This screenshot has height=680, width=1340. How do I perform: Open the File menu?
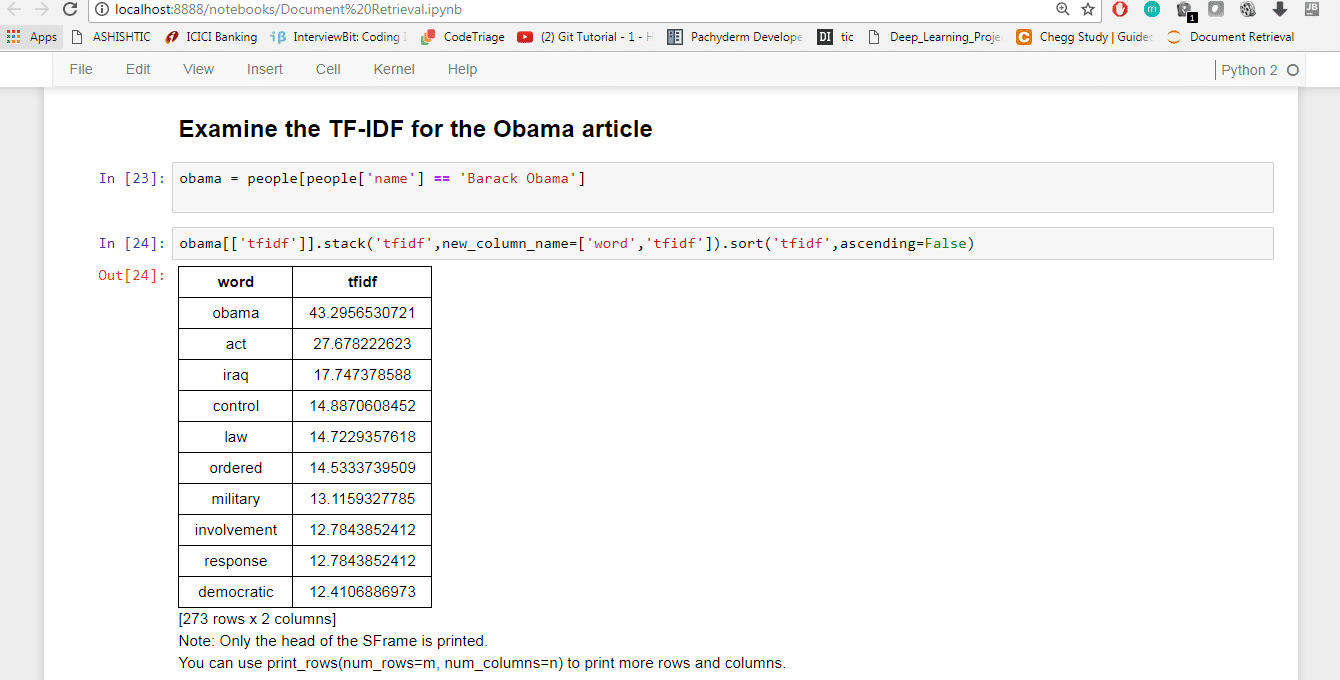[81, 69]
